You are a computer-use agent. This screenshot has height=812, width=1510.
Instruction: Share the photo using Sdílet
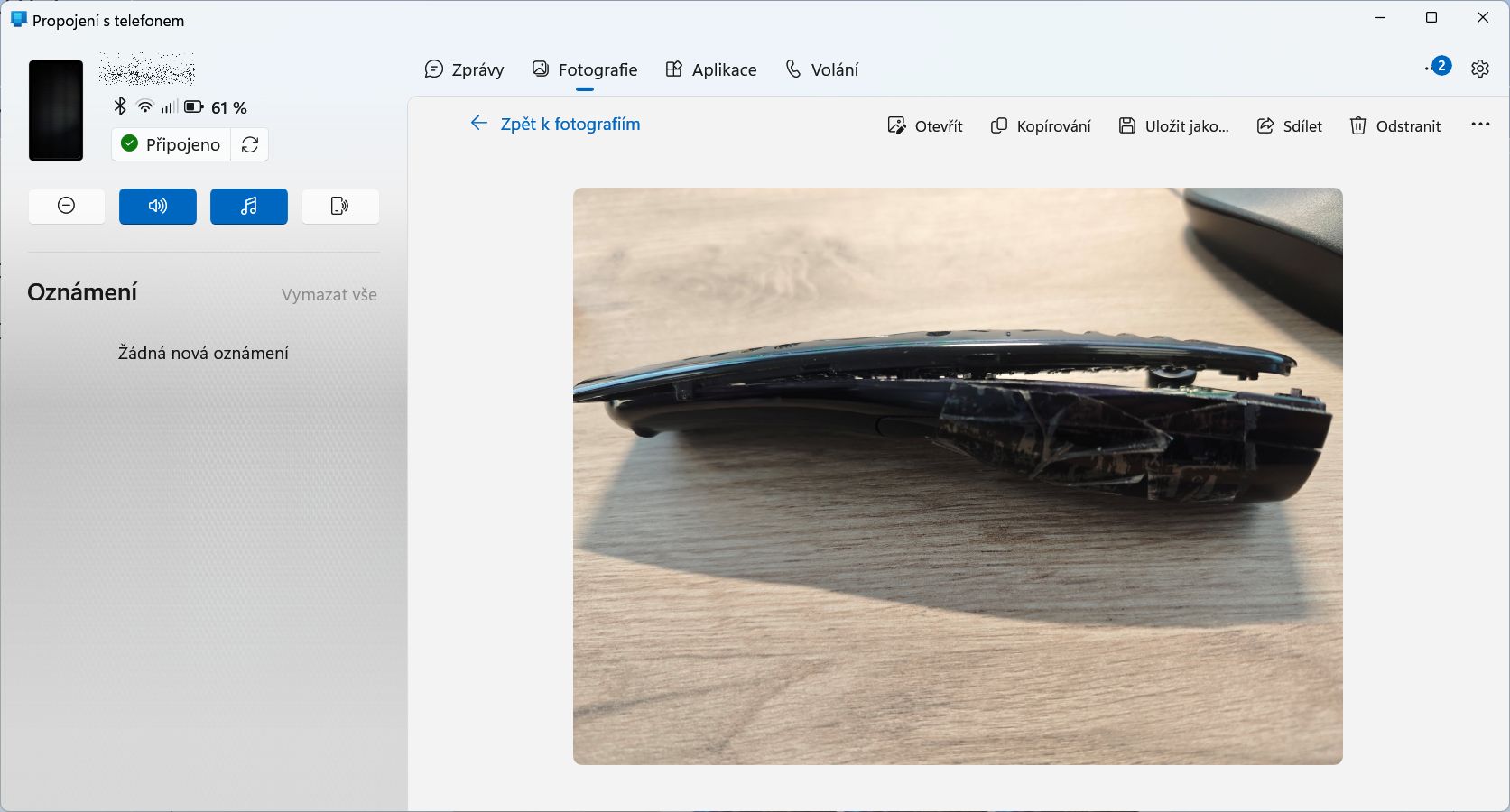(x=1289, y=126)
